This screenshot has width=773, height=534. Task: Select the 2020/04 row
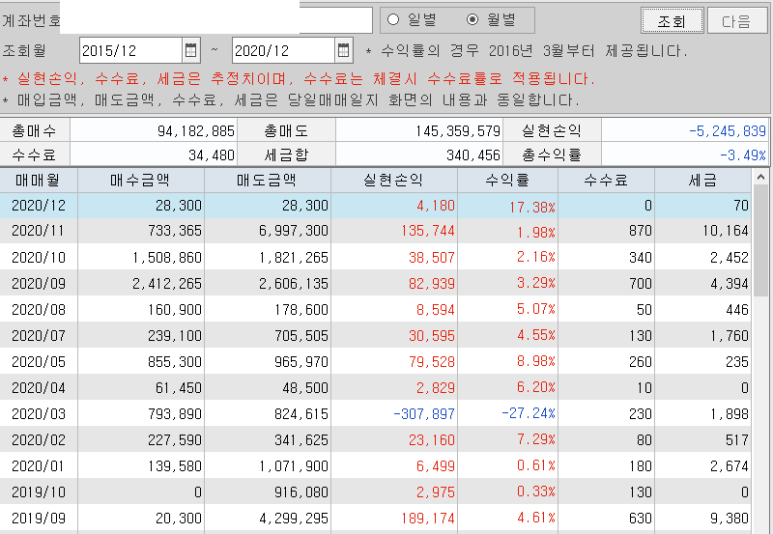pyautogui.click(x=376, y=388)
